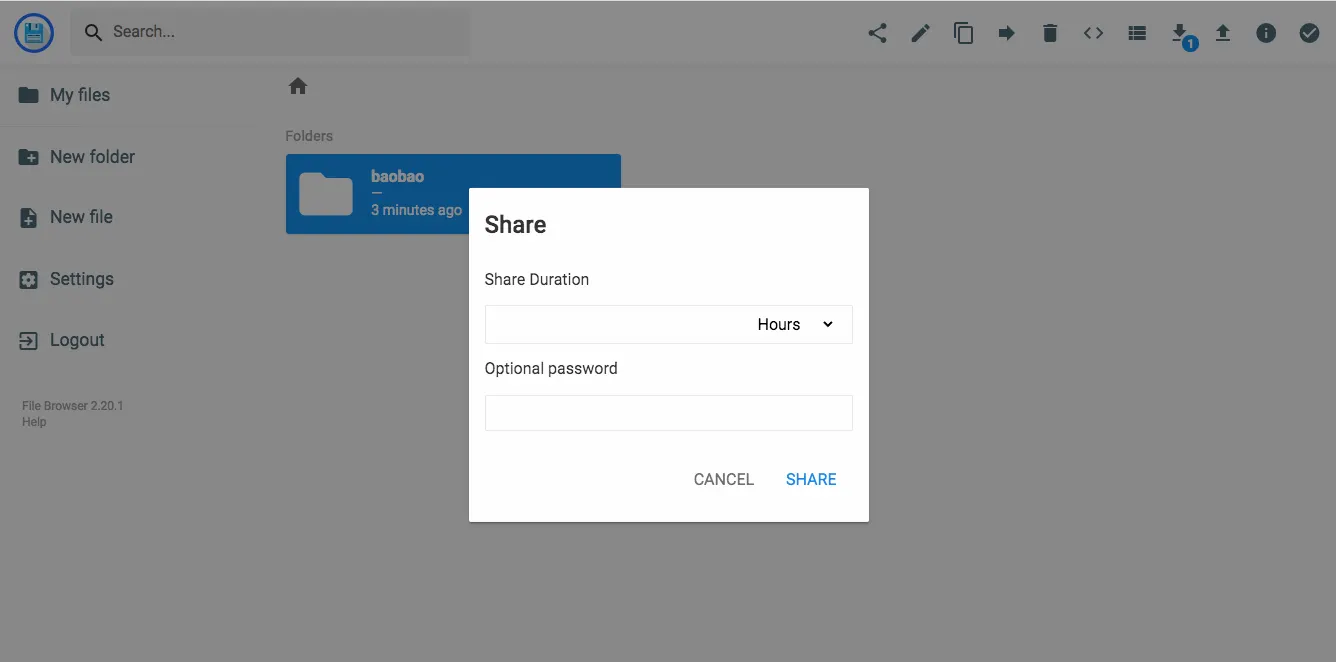Click the File Browser logo icon

tap(34, 33)
